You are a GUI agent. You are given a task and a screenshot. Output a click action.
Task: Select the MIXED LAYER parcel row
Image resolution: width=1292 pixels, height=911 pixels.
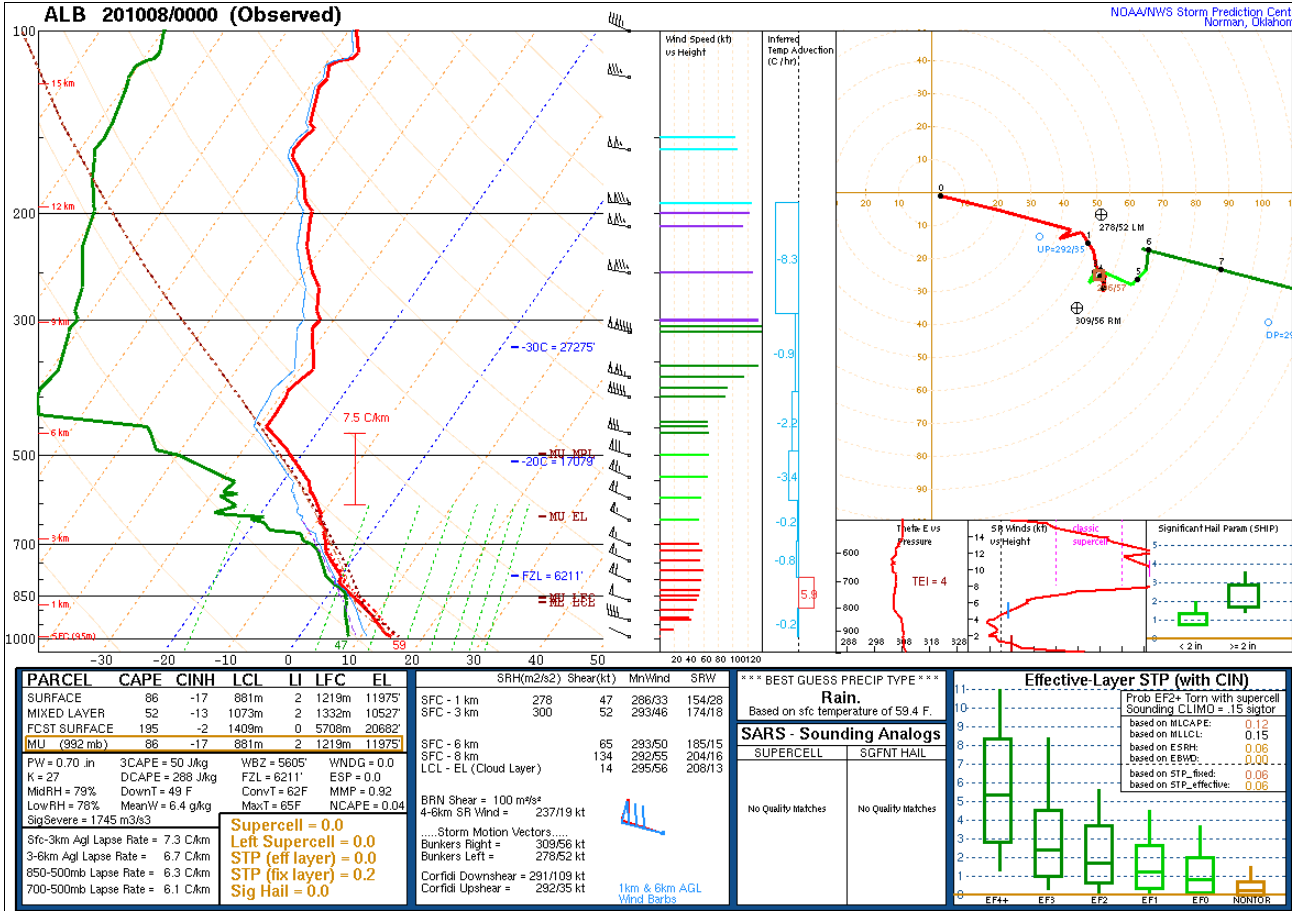click(215, 713)
